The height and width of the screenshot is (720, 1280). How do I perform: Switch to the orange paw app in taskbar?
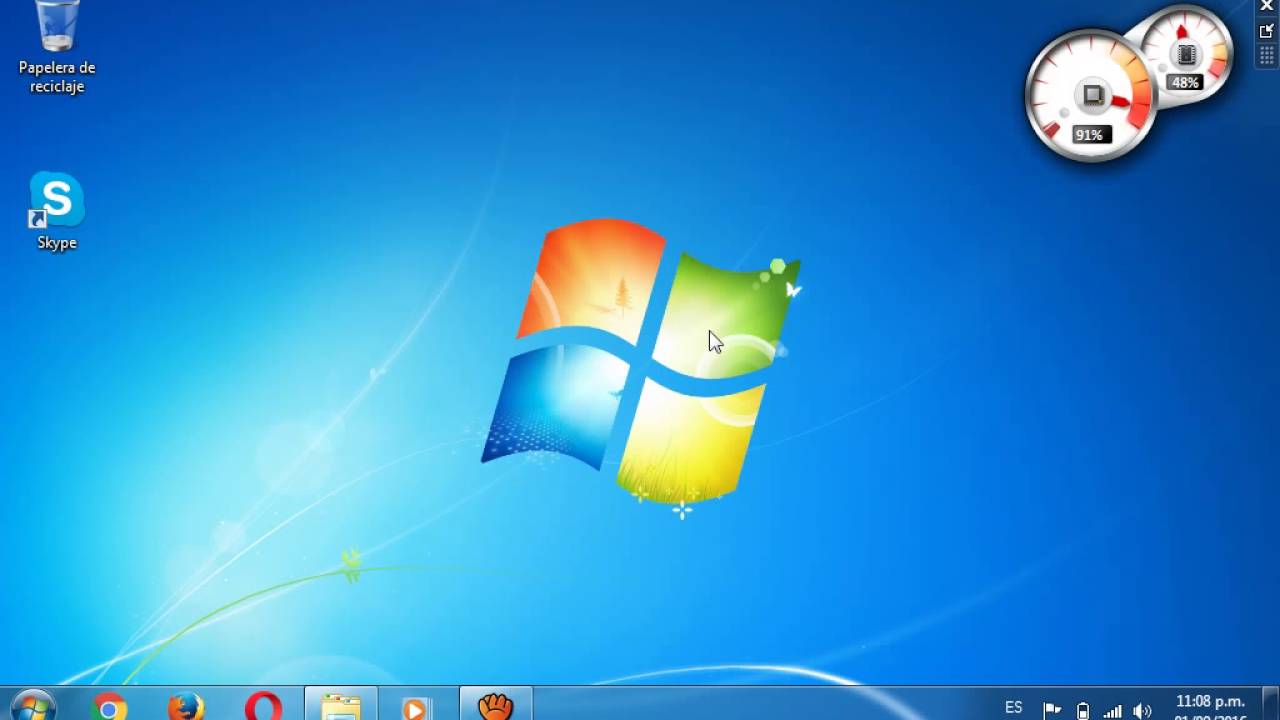pos(495,705)
